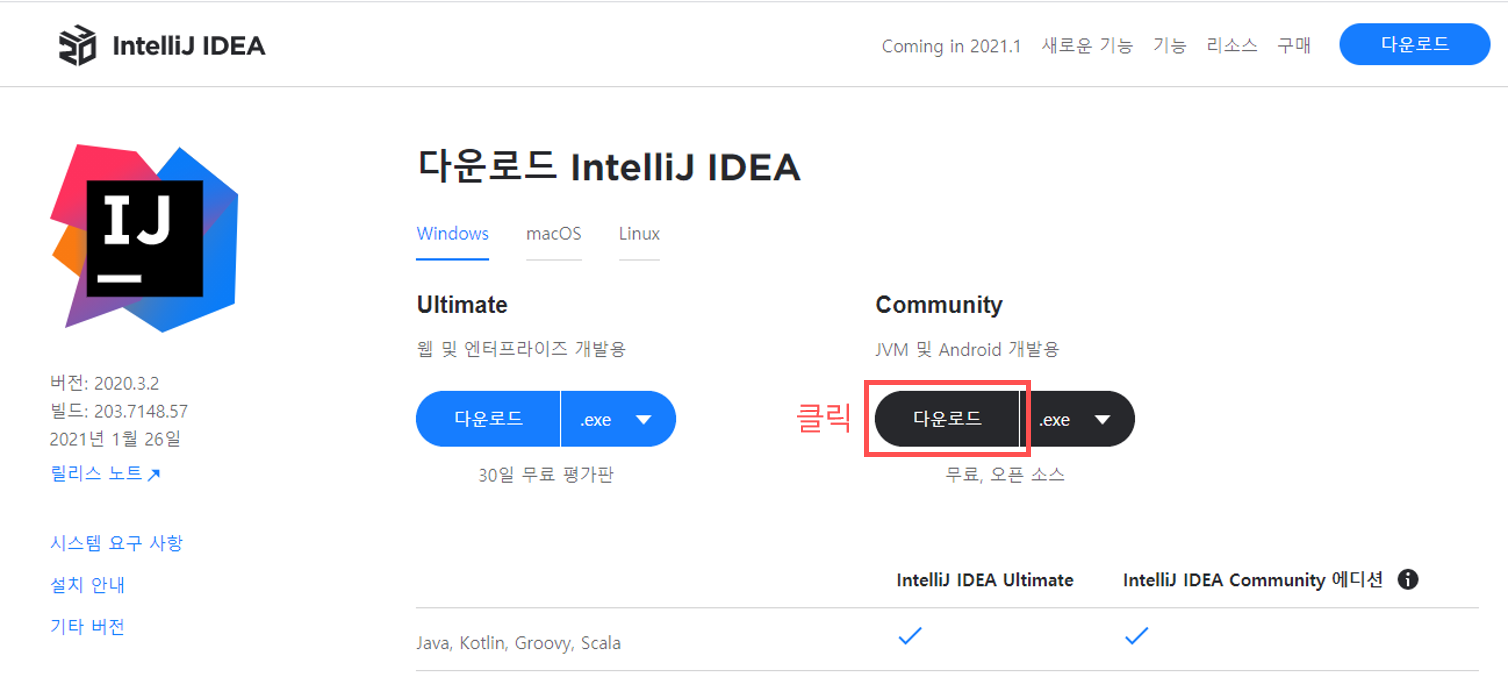The image size is (1508, 677).
Task: Click the Ultimate edition heading
Action: pyautogui.click(x=462, y=305)
